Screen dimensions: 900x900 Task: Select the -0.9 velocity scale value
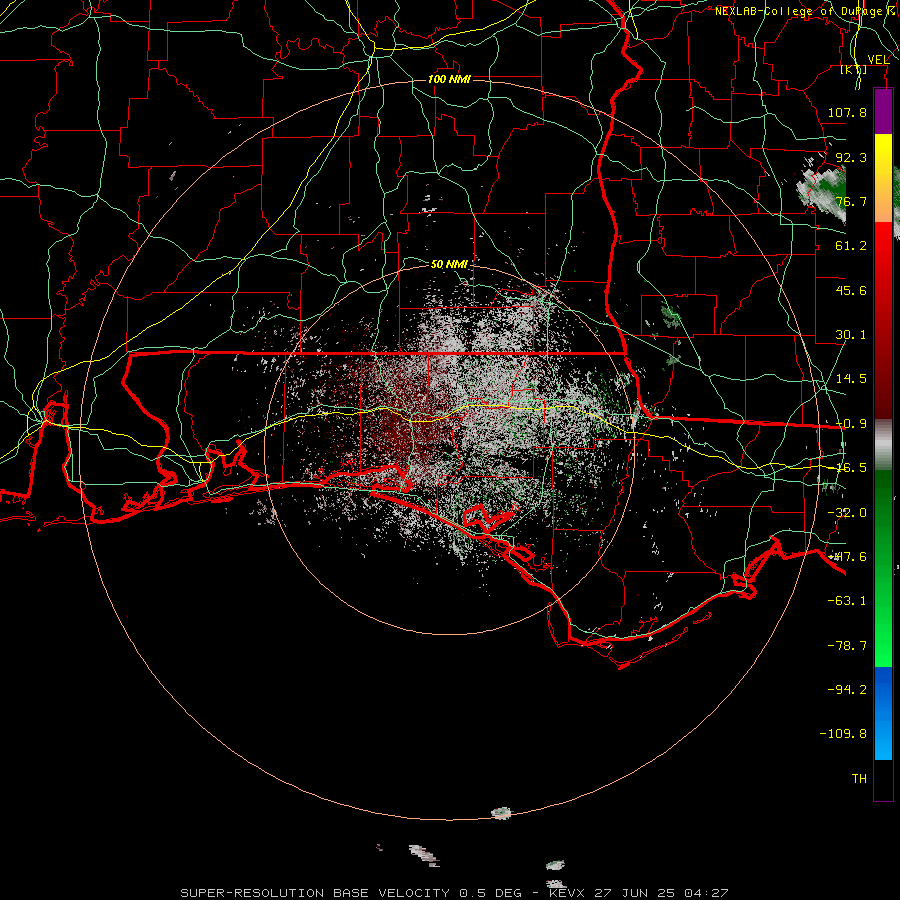coord(851,424)
